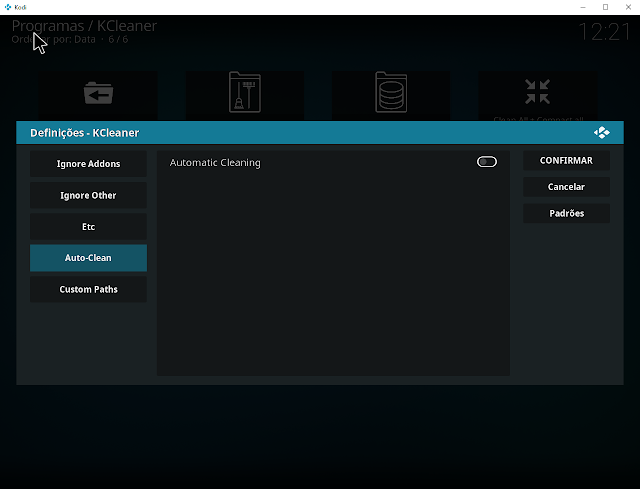Click the Kodi logo in dialog header
Screen dimensions: 640x489
602,133
